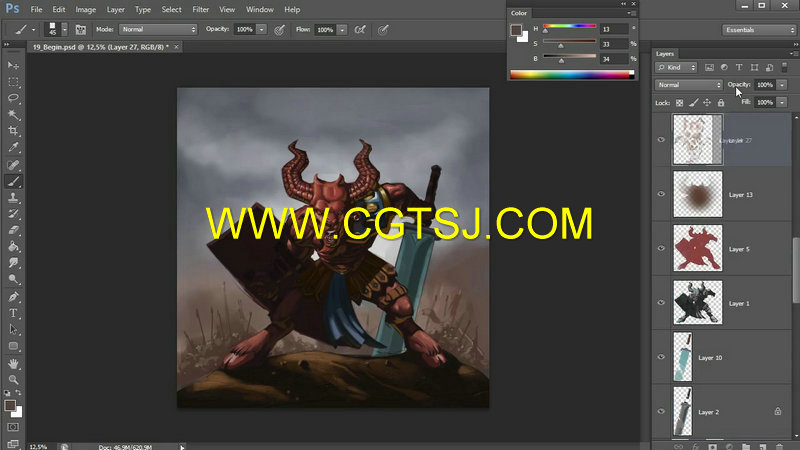The height and width of the screenshot is (450, 800).
Task: Open layer Opacity slider arrow
Action: click(782, 85)
